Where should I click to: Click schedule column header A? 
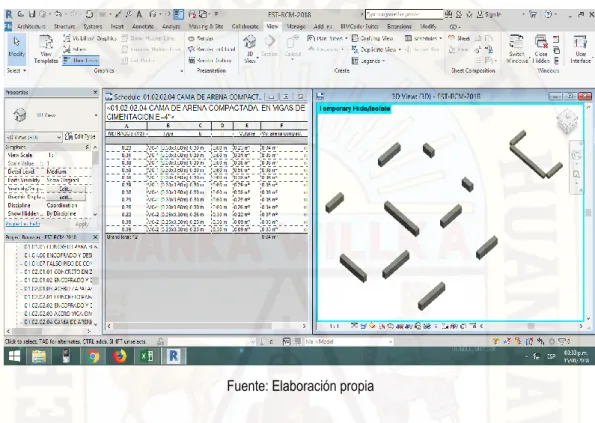coord(126,126)
